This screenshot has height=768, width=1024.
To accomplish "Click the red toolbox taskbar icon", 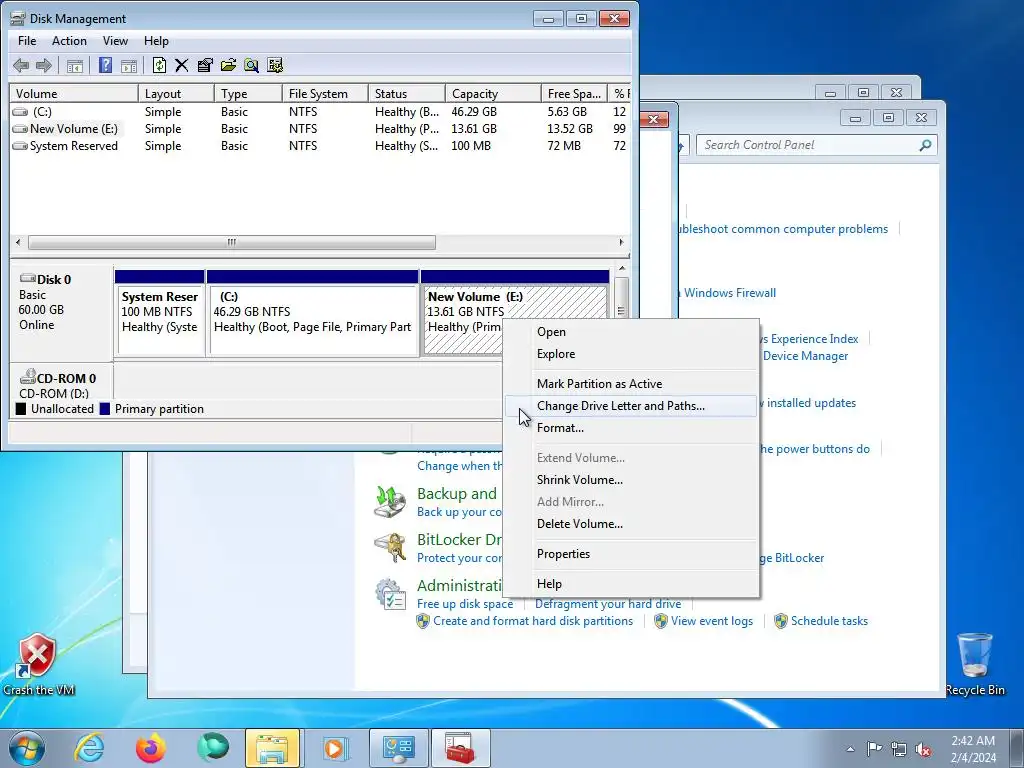I will point(460,748).
